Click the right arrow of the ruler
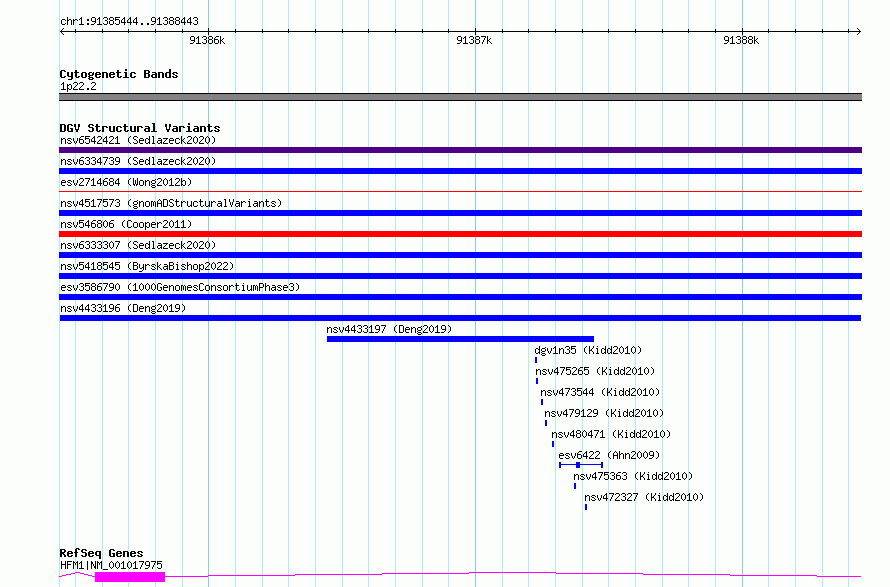The height and width of the screenshot is (587, 890). (x=859, y=31)
